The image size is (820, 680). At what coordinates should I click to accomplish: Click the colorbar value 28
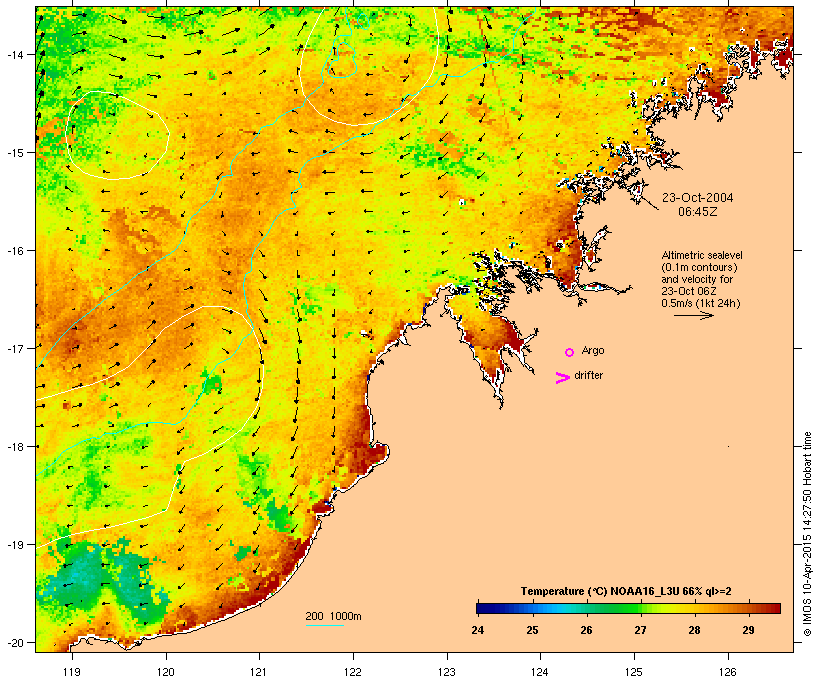tap(694, 630)
